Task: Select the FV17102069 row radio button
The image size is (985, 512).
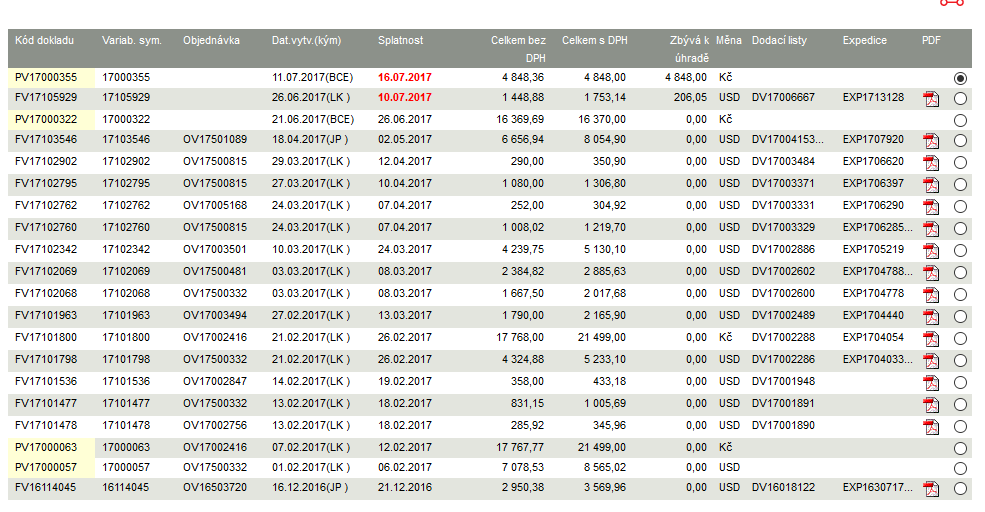Action: pos(960,273)
